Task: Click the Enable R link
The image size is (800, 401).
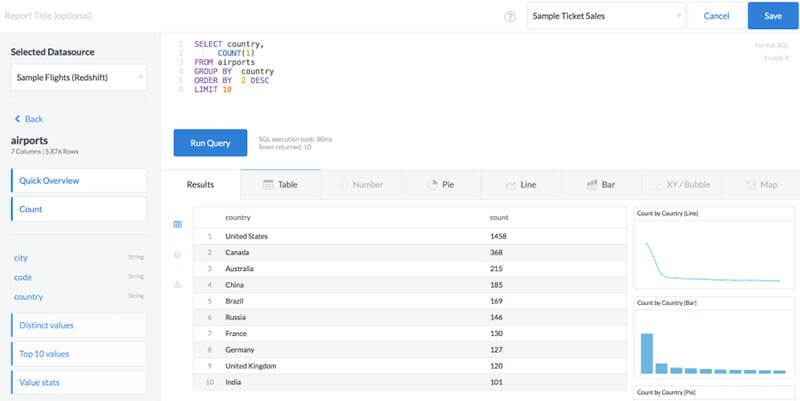Action: 776,58
